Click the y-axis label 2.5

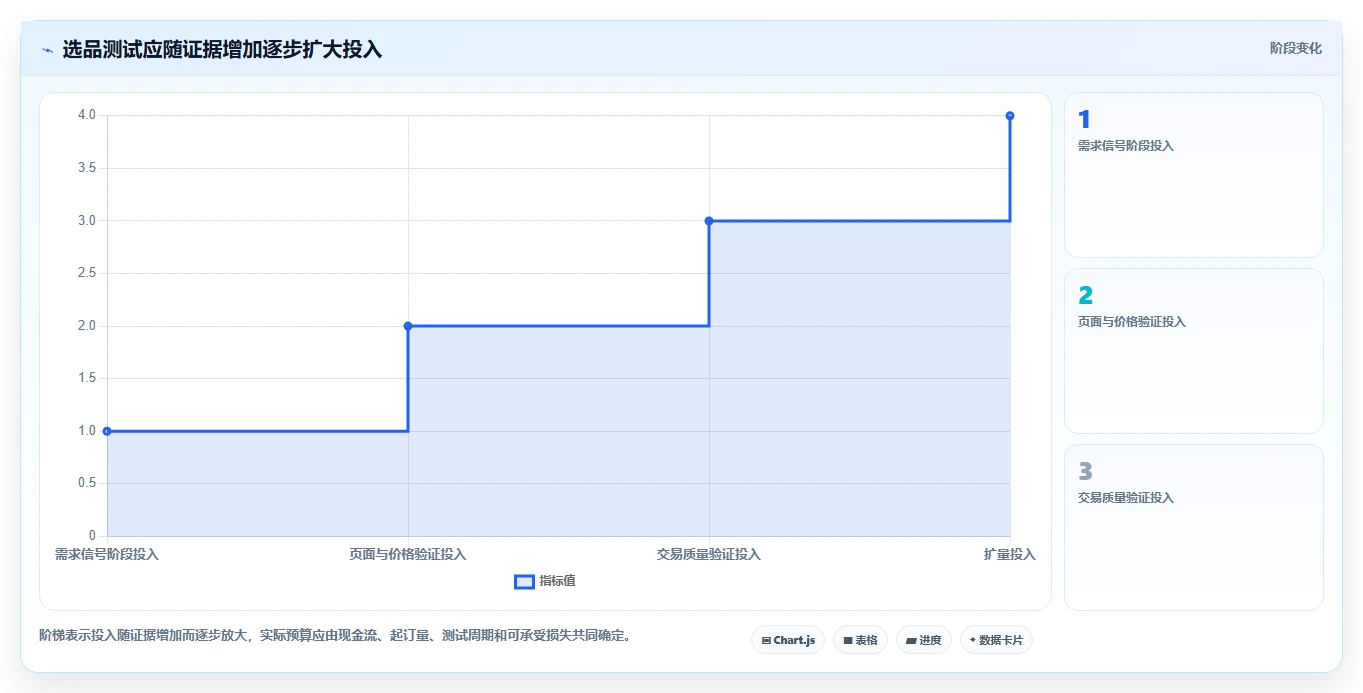(x=87, y=273)
